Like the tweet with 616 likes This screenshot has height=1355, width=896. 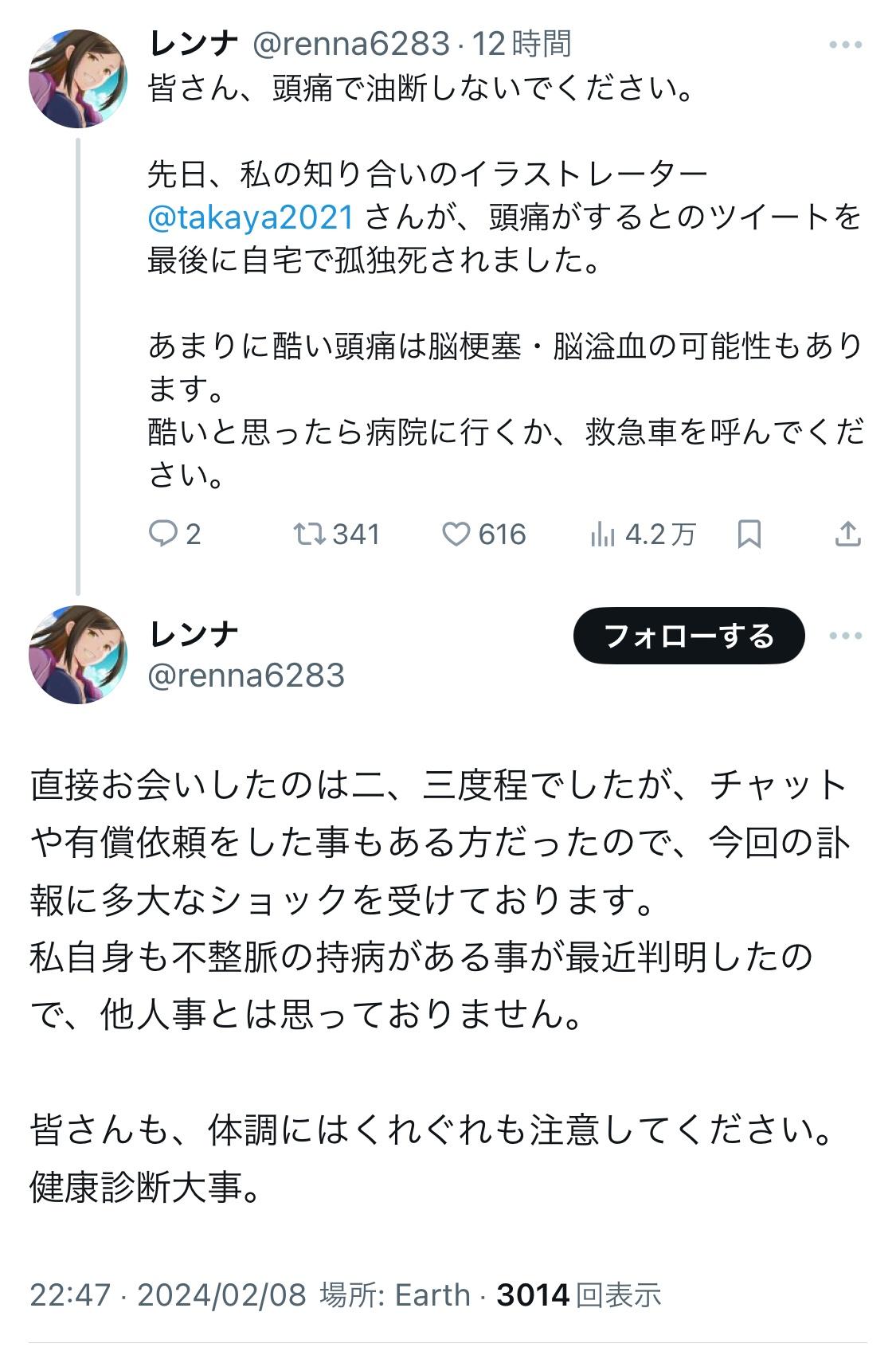[483, 534]
